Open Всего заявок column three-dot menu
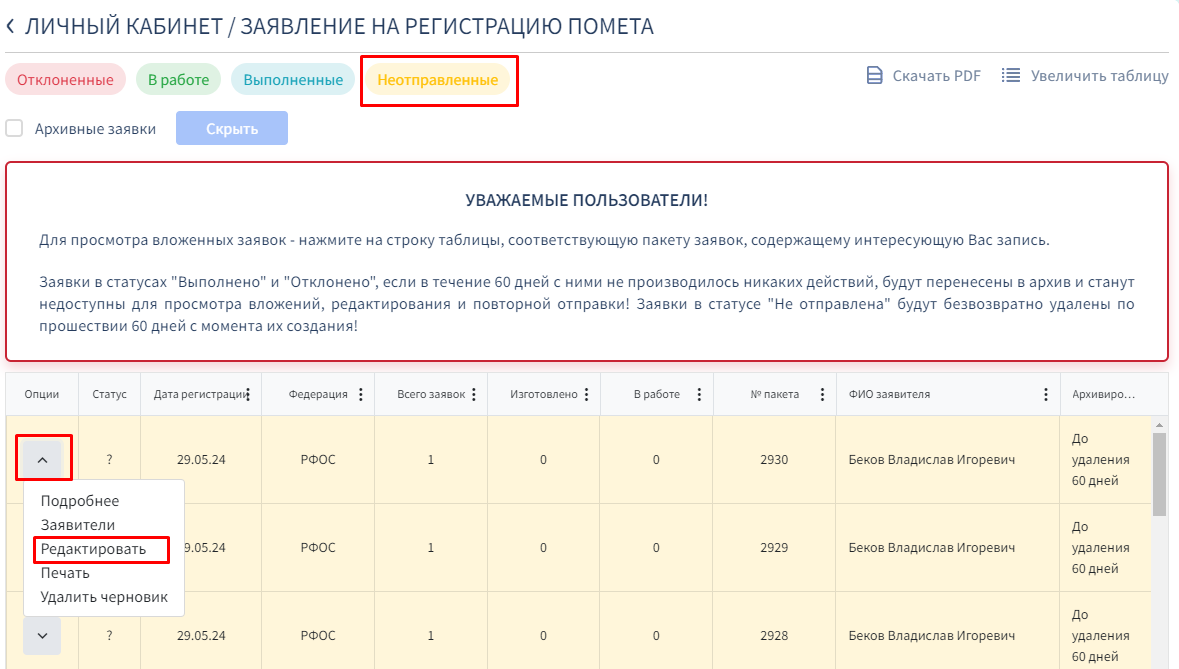1179x669 pixels. (x=474, y=395)
